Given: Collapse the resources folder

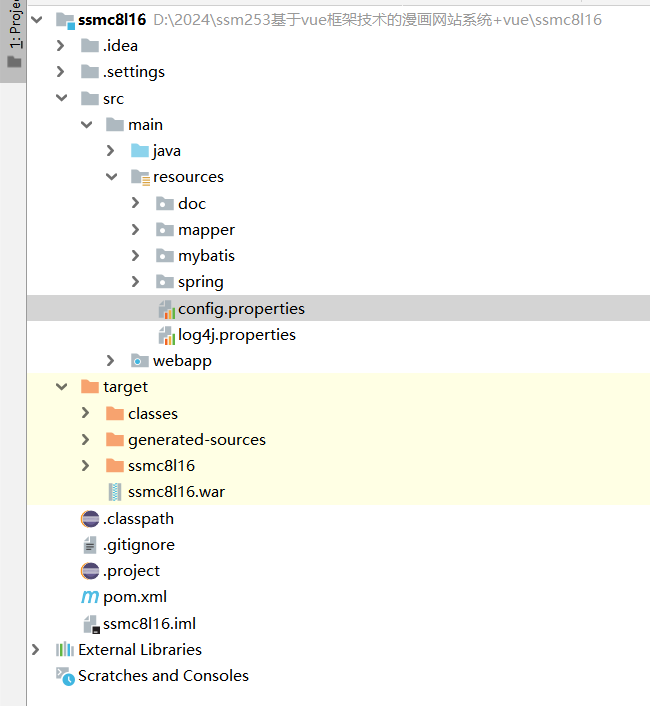Looking at the screenshot, I should pyautogui.click(x=111, y=177).
